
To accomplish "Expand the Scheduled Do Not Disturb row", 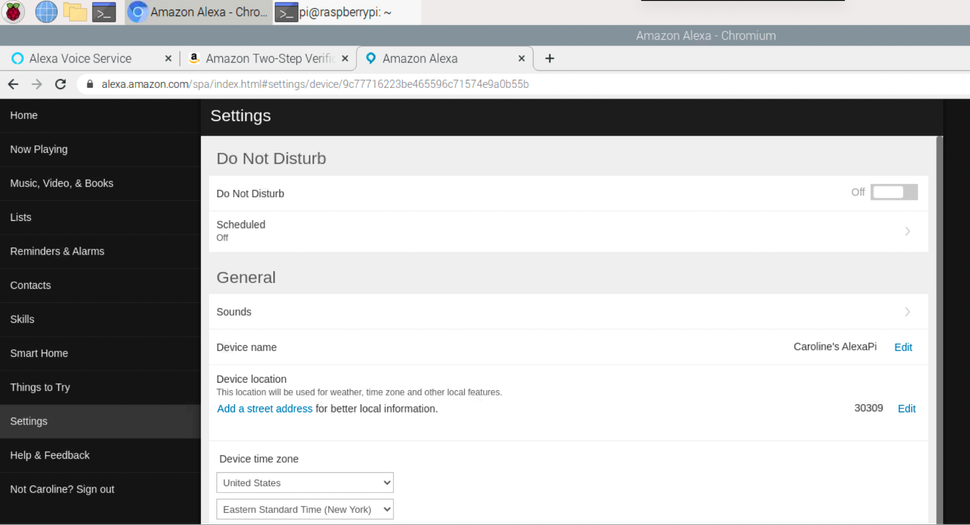I will click(907, 231).
